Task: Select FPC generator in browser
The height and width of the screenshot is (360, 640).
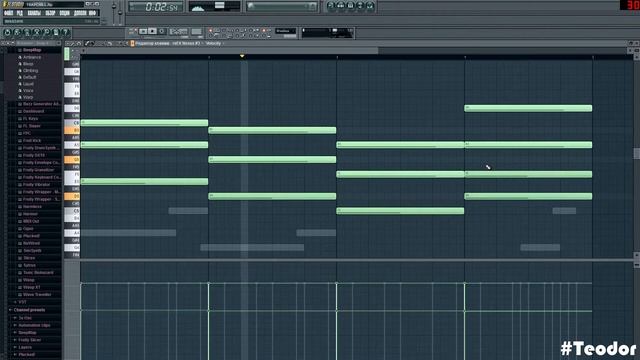Action: [x=27, y=133]
